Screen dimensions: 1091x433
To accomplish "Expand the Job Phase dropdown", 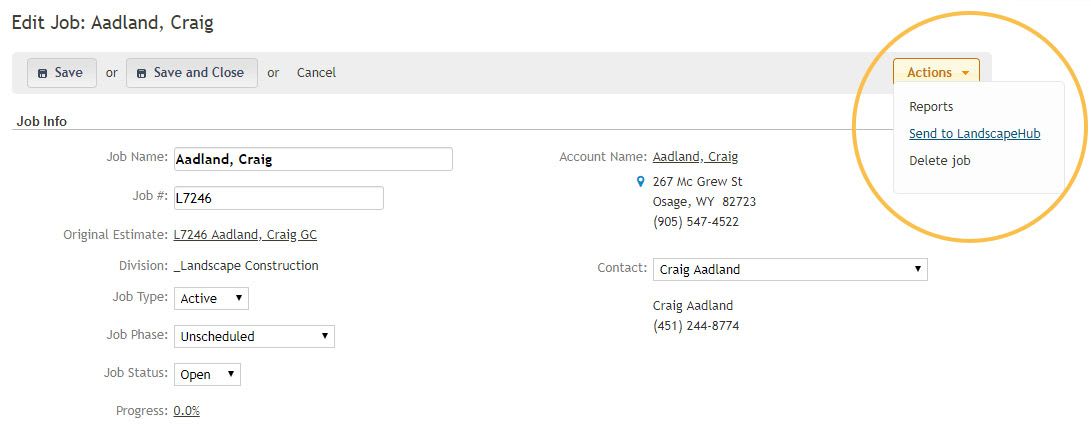I will click(254, 336).
